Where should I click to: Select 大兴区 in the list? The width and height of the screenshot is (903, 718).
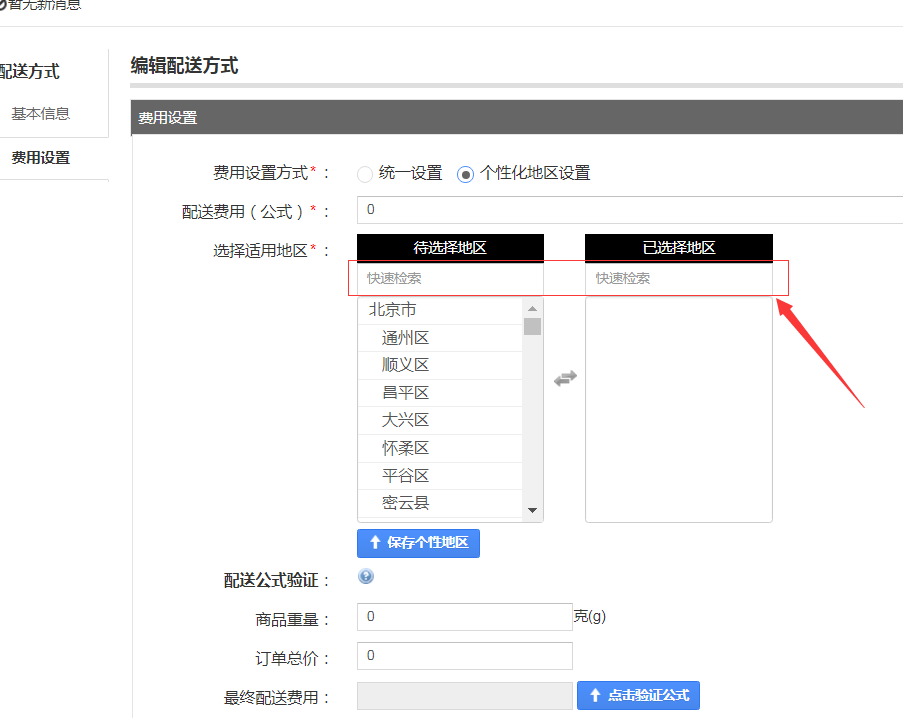coord(405,420)
